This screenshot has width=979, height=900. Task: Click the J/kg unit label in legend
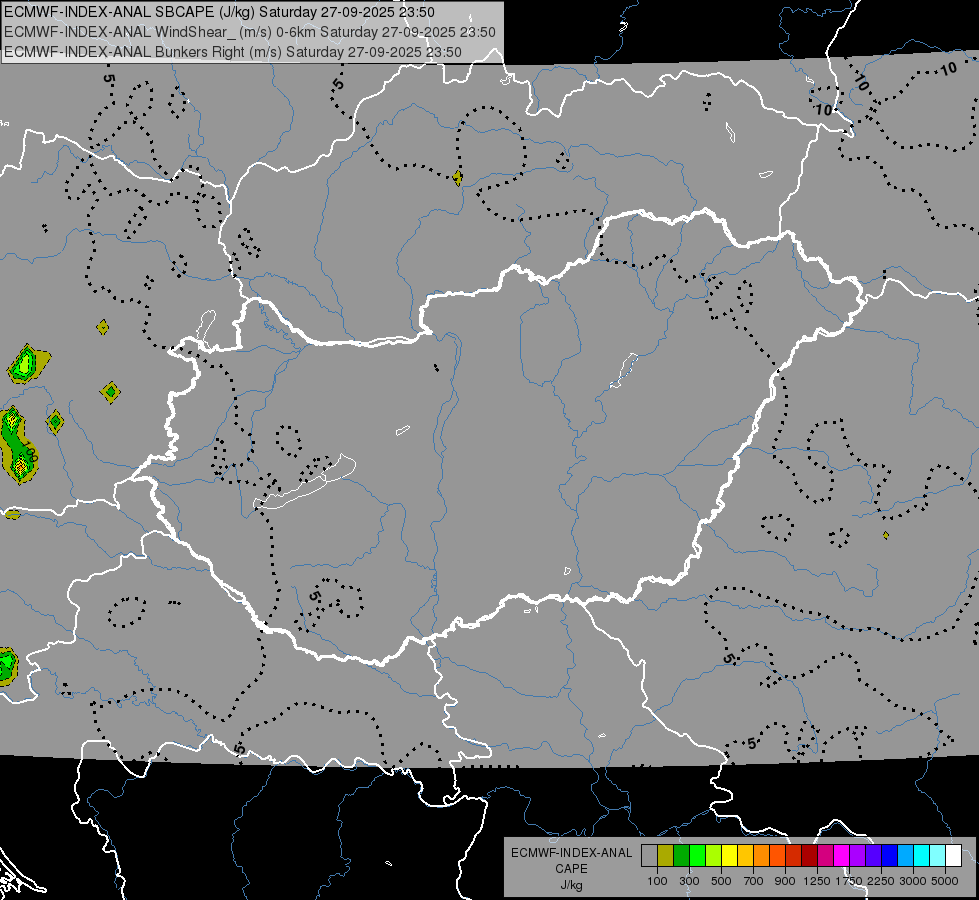click(x=571, y=886)
